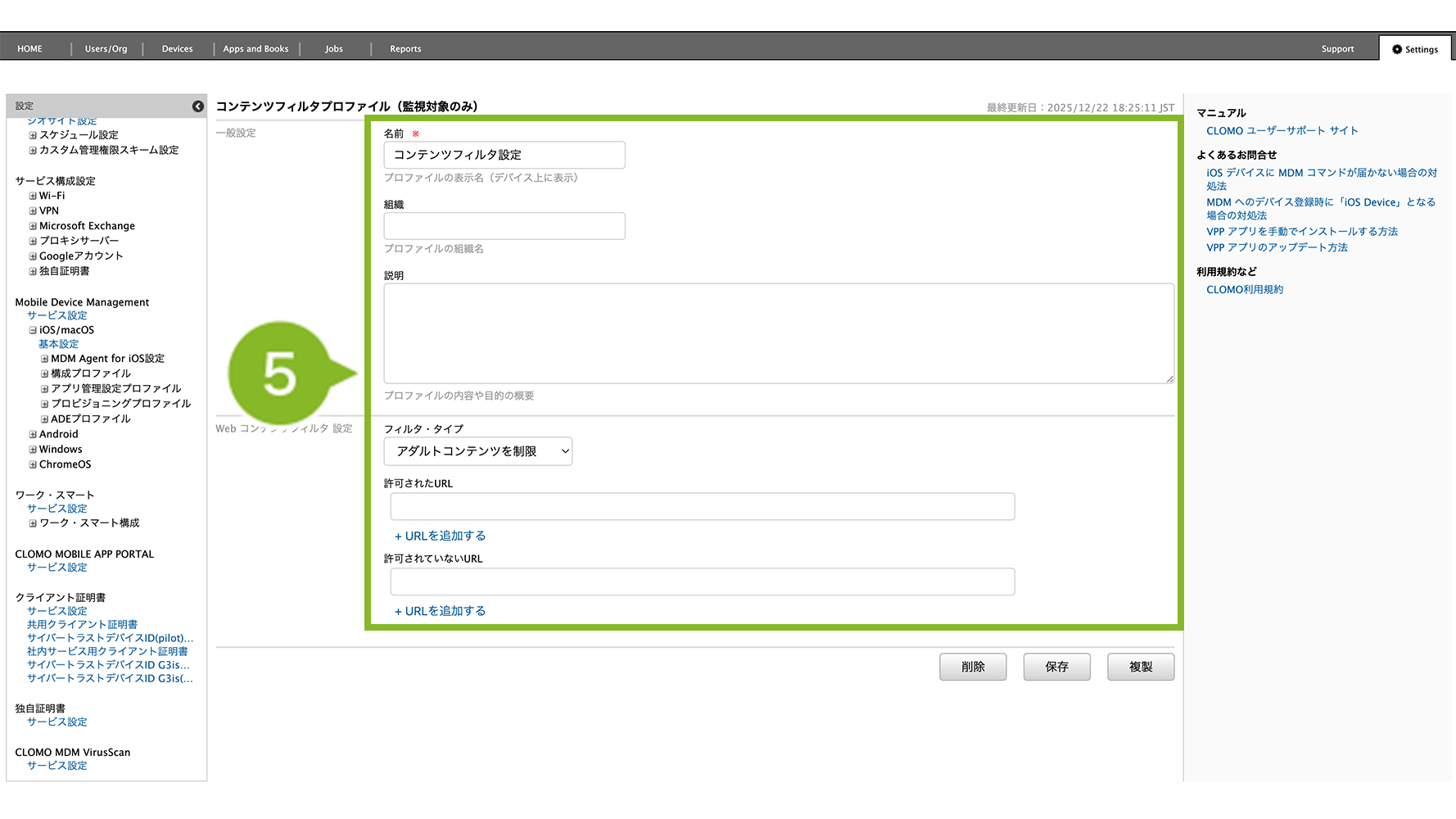The width and height of the screenshot is (1456, 819).
Task: Click the Settings gear icon tab
Action: click(x=1414, y=49)
